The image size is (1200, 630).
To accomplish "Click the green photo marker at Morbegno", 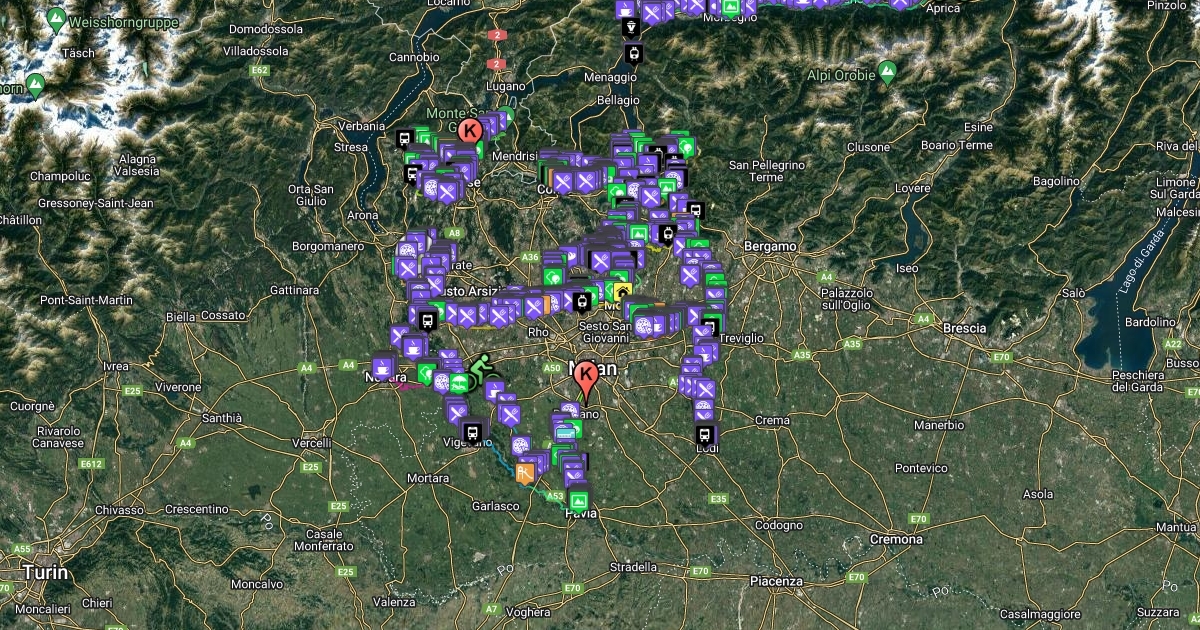I will (731, 9).
